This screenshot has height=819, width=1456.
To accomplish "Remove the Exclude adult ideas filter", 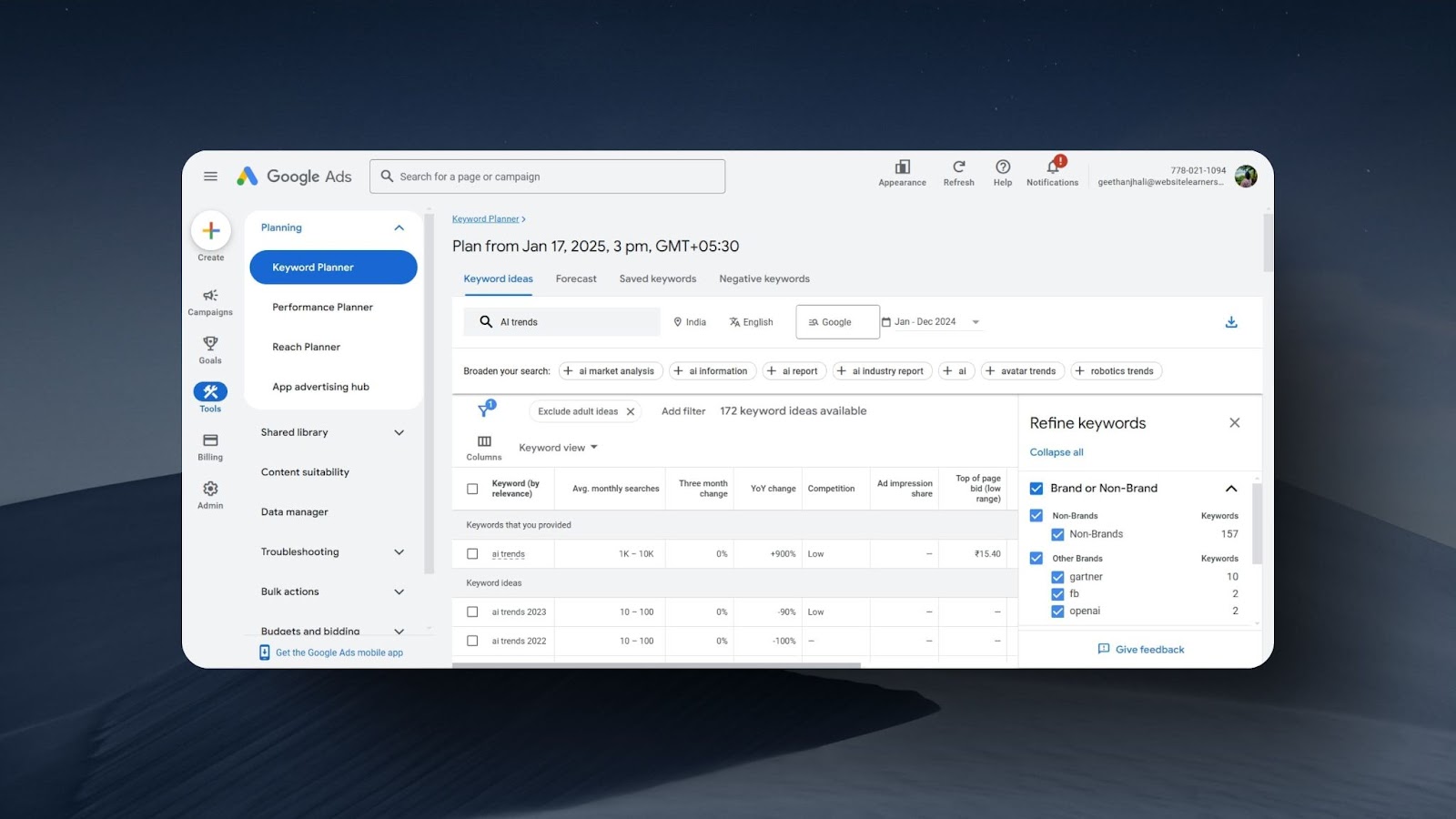I will 630,411.
